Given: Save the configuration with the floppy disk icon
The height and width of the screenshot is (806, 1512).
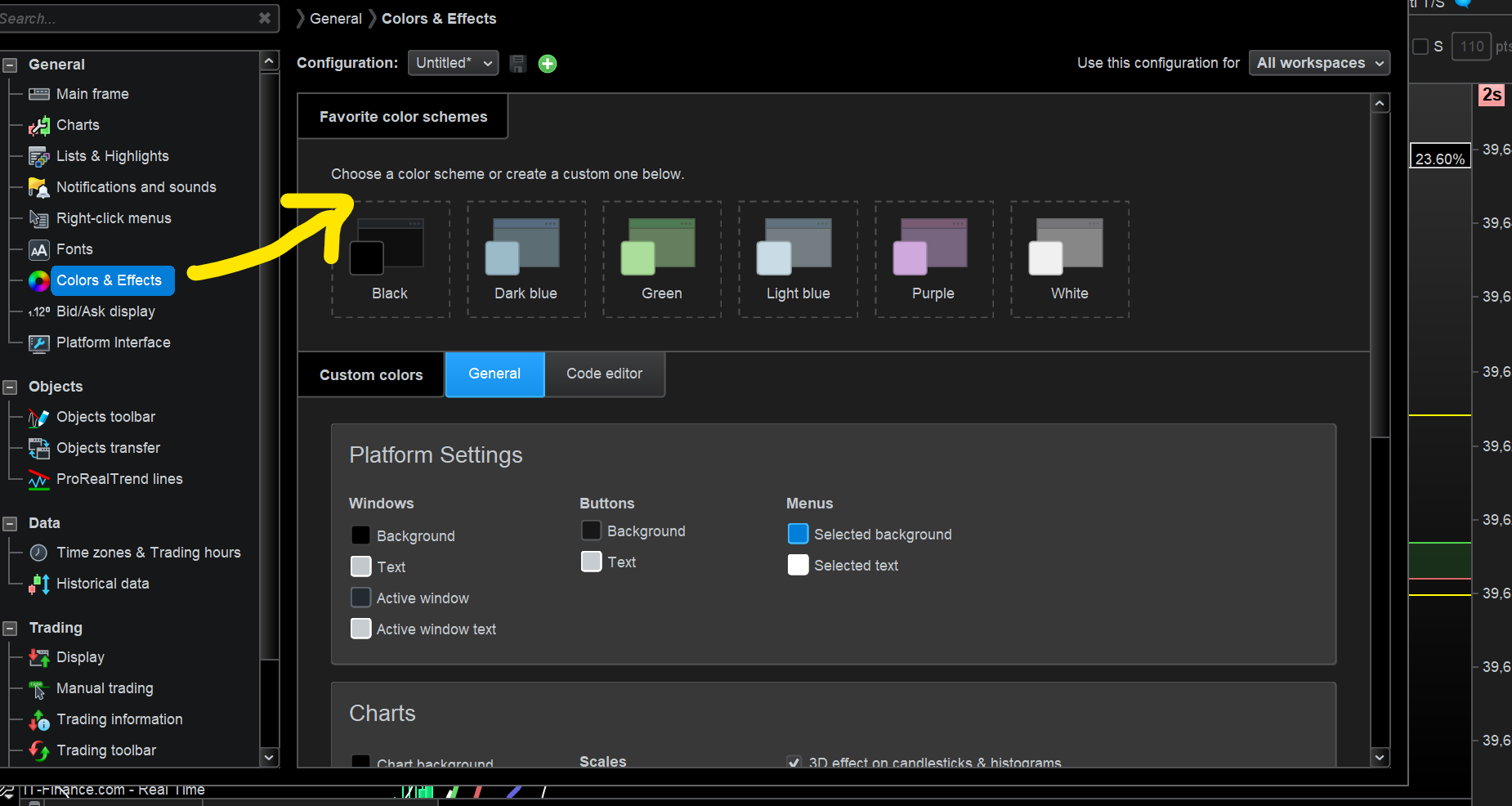Looking at the screenshot, I should [517, 64].
